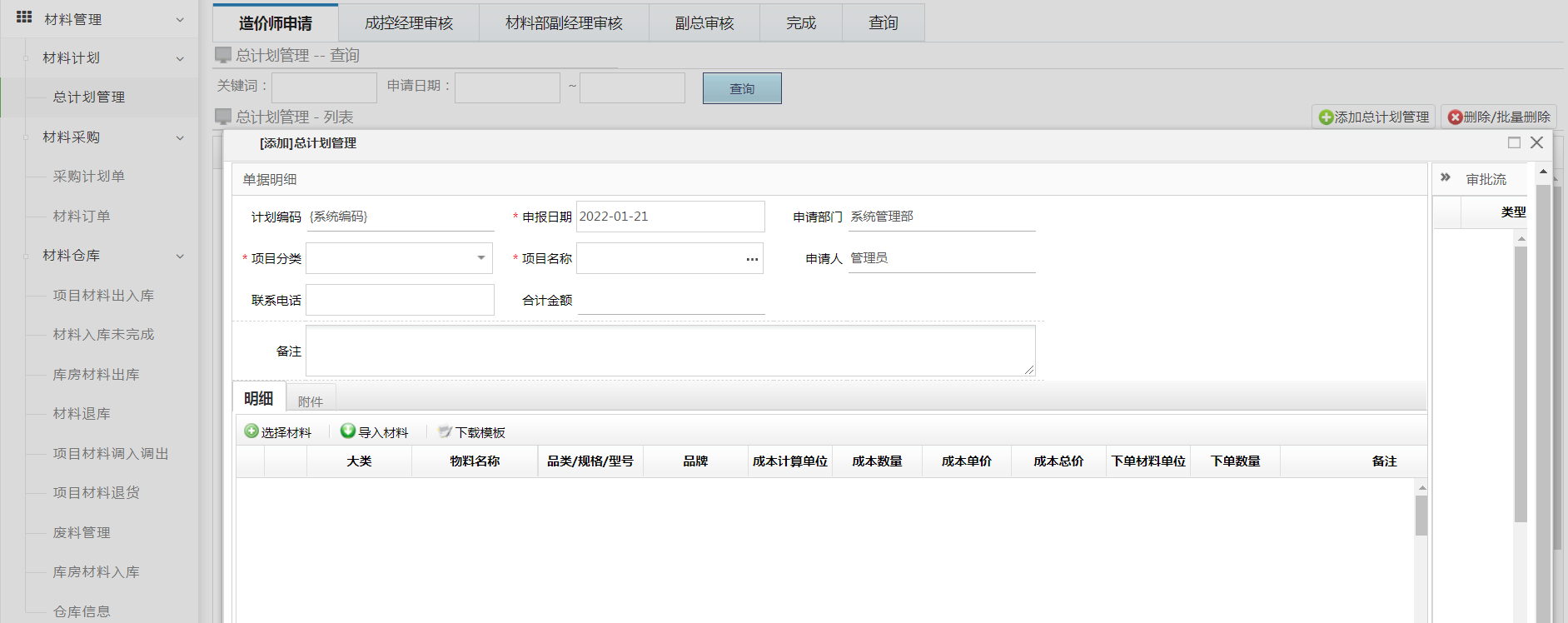Click the detail table vertical scrollbar
Screen dimensions: 1568x623
pyautogui.click(x=1421, y=516)
